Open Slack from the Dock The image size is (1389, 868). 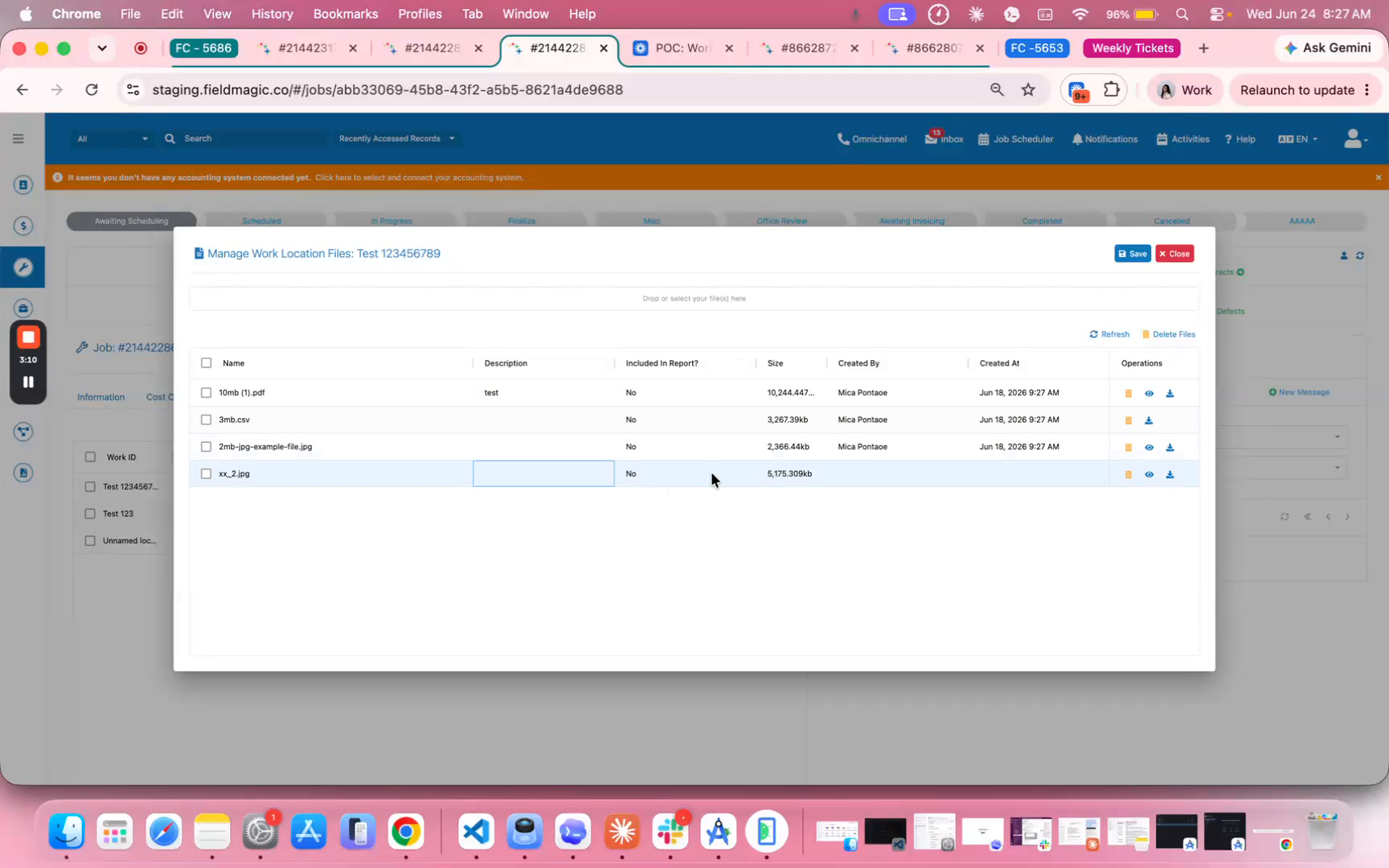tap(670, 832)
